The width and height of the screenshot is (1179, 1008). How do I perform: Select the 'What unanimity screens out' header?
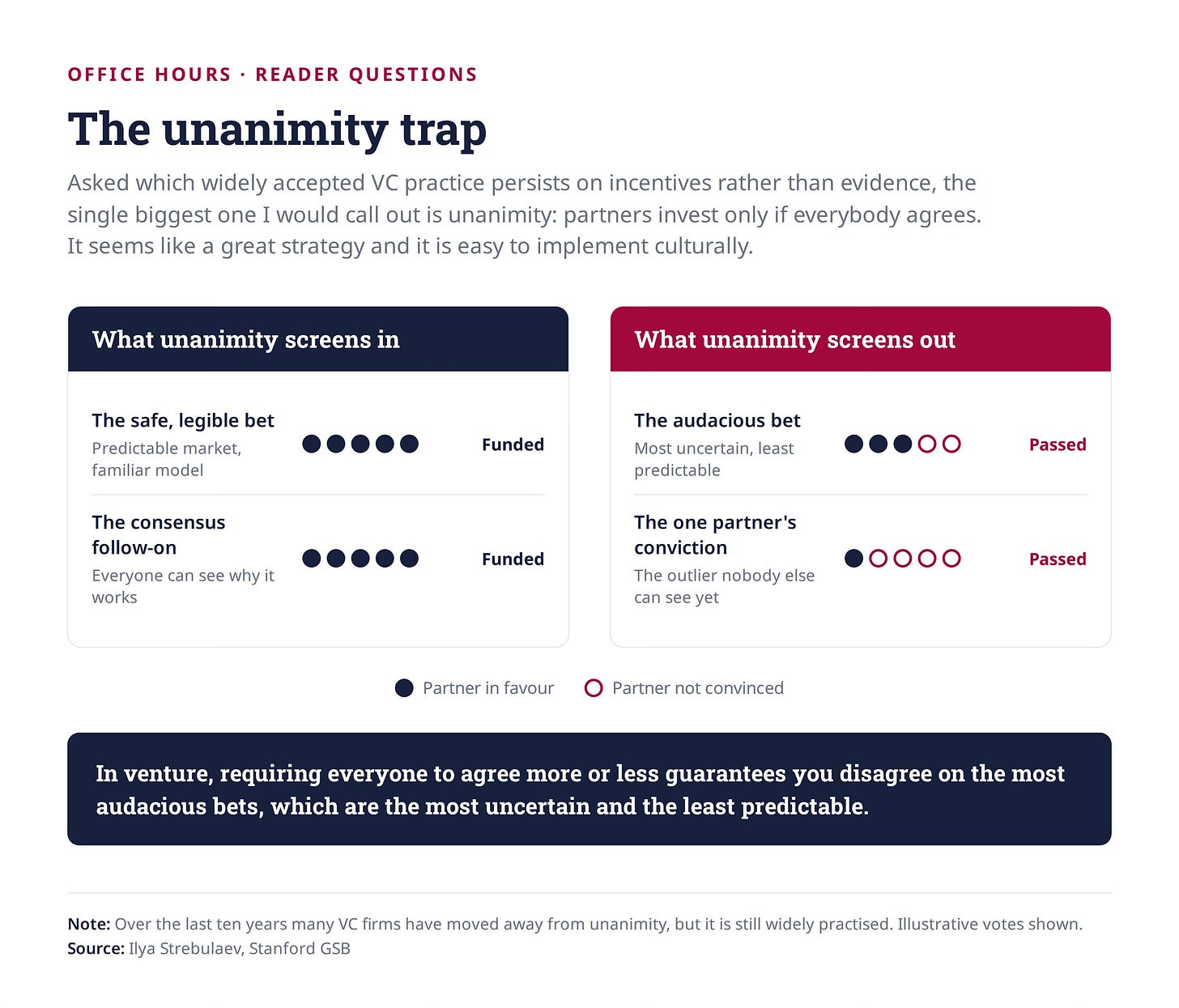point(861,339)
